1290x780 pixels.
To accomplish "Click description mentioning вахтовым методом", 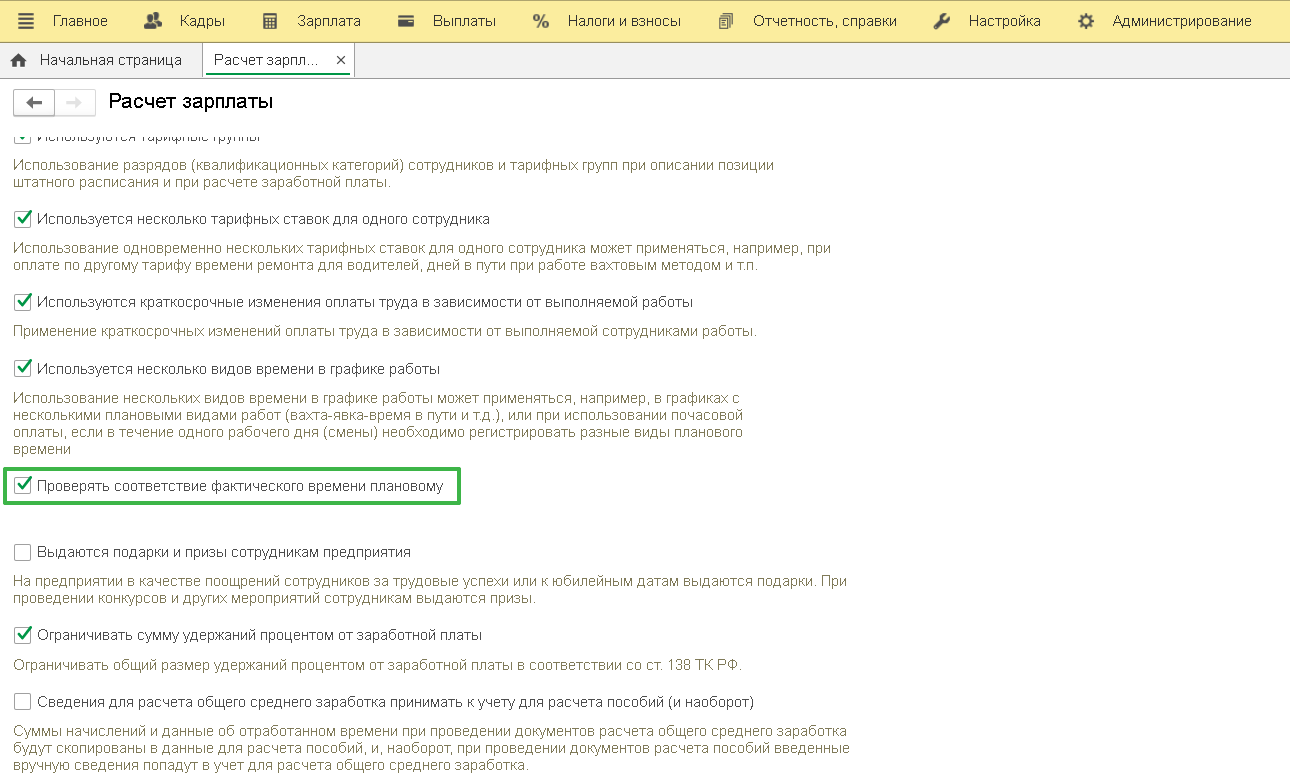I will 422,256.
